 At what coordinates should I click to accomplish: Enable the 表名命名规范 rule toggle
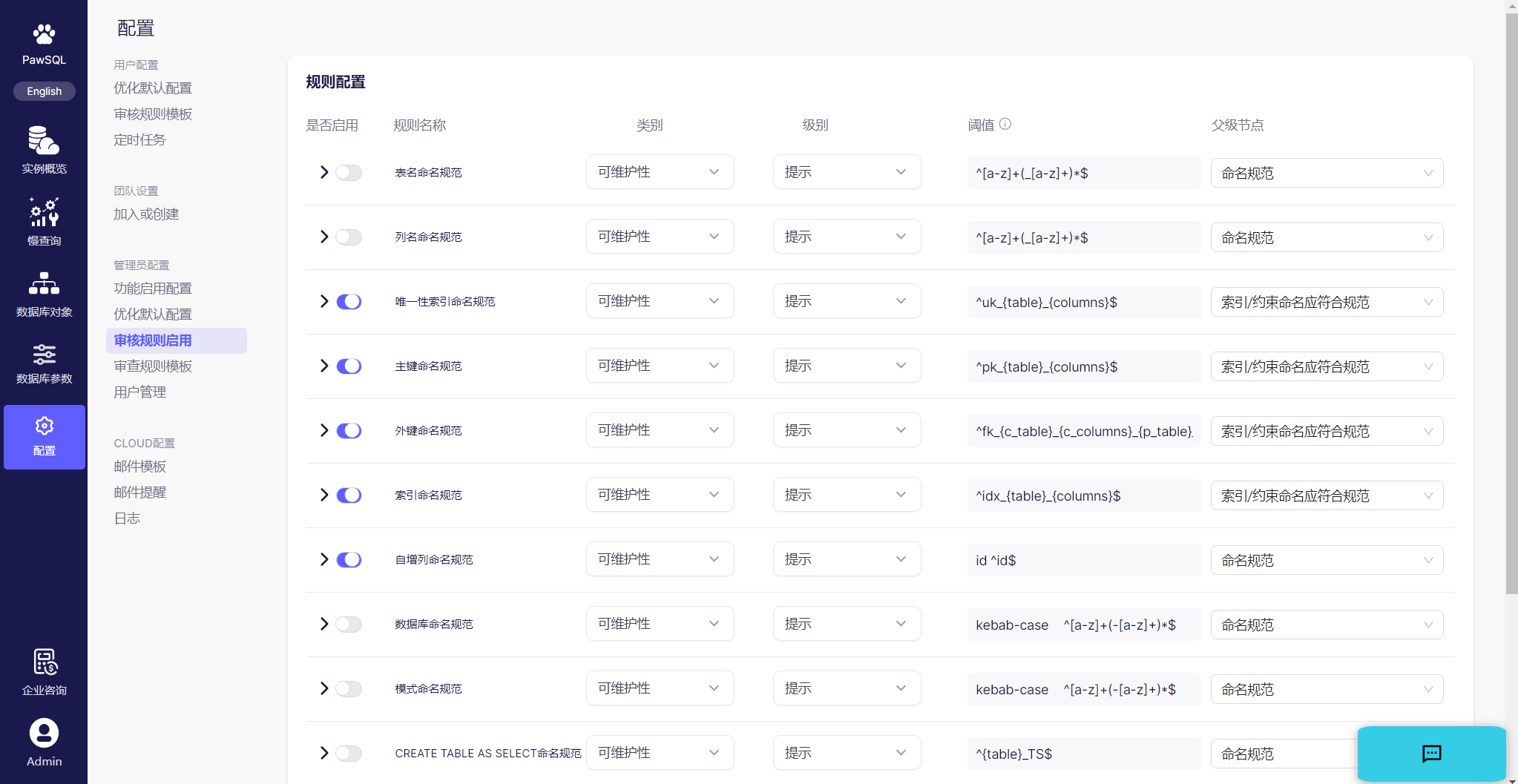(349, 173)
